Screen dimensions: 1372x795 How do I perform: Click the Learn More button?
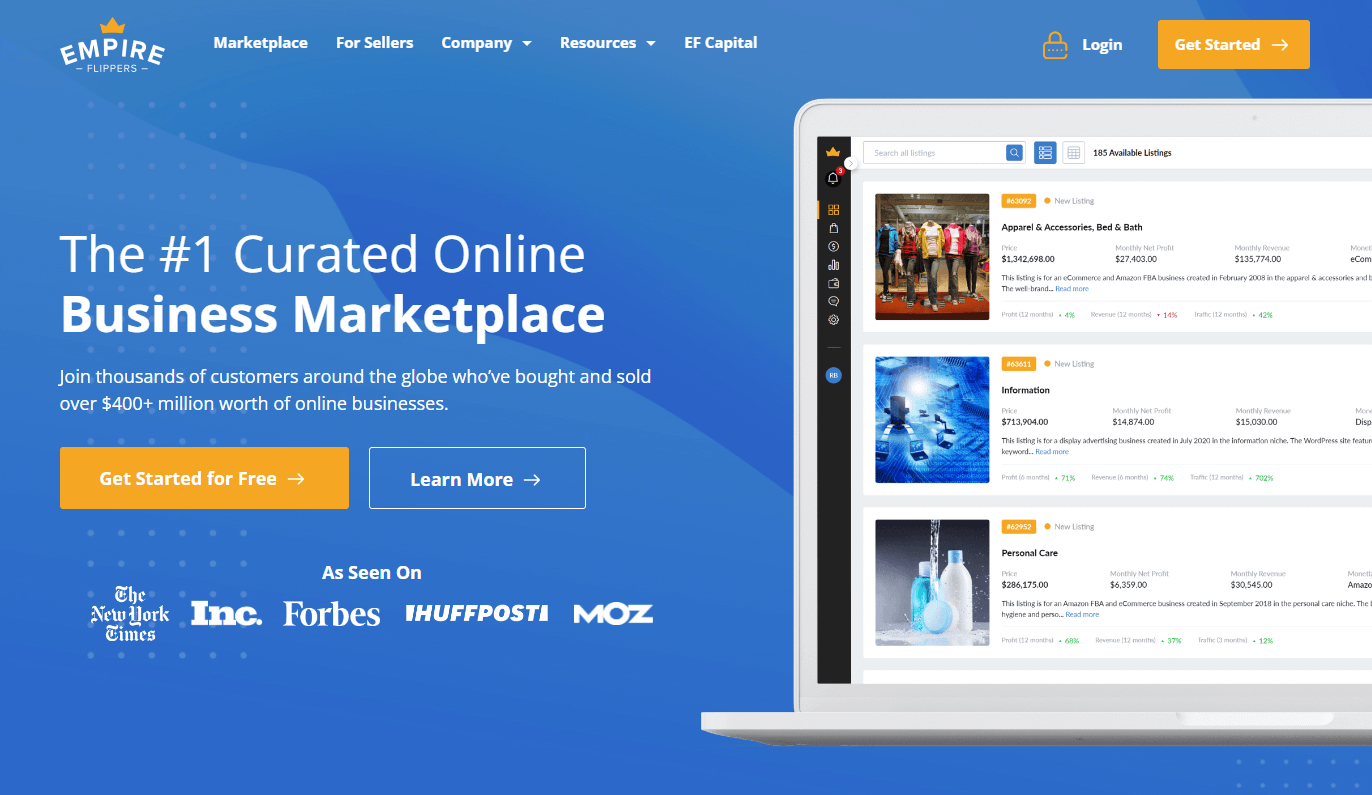coord(477,478)
